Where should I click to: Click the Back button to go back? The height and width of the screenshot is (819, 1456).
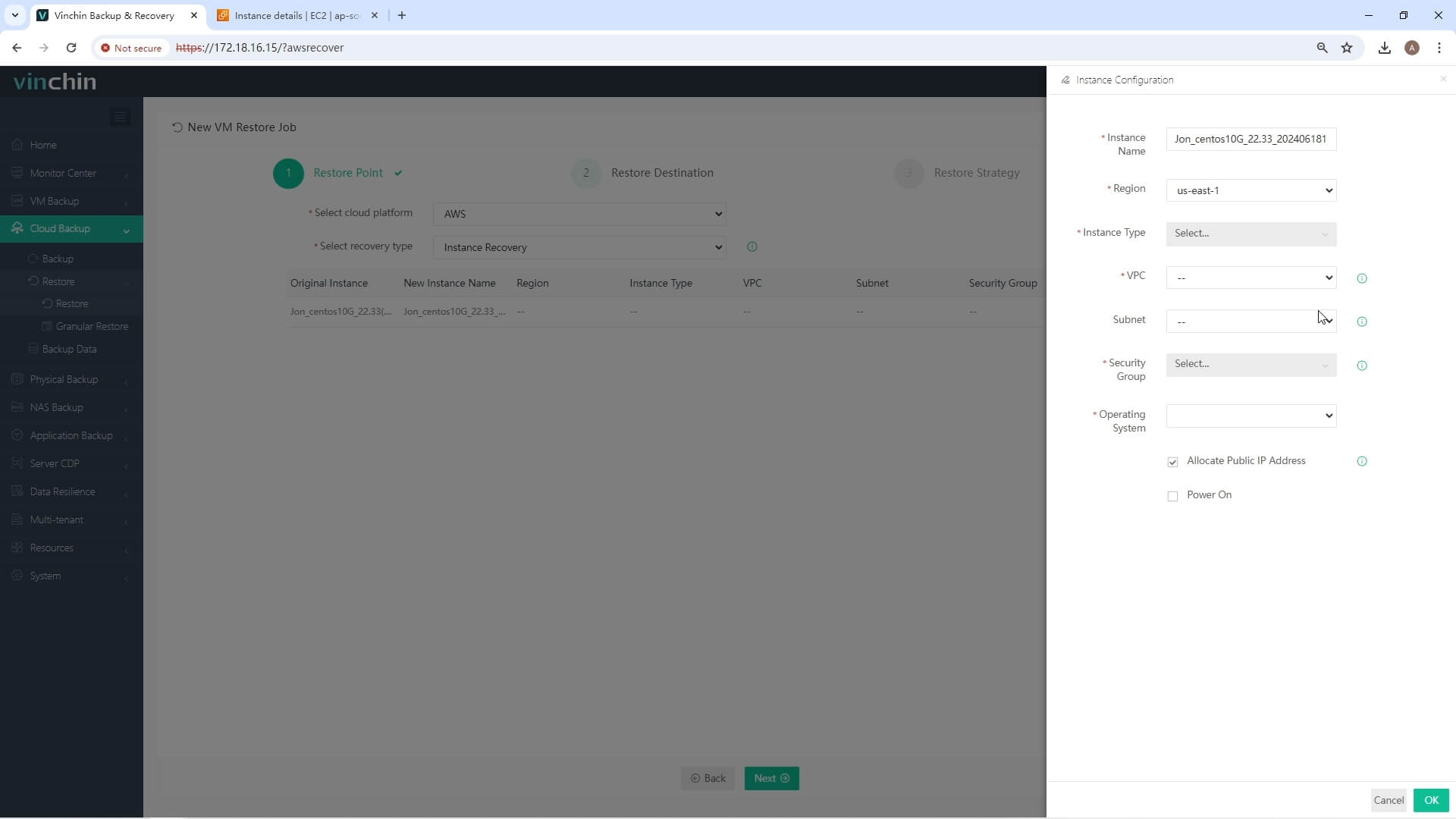click(x=710, y=778)
